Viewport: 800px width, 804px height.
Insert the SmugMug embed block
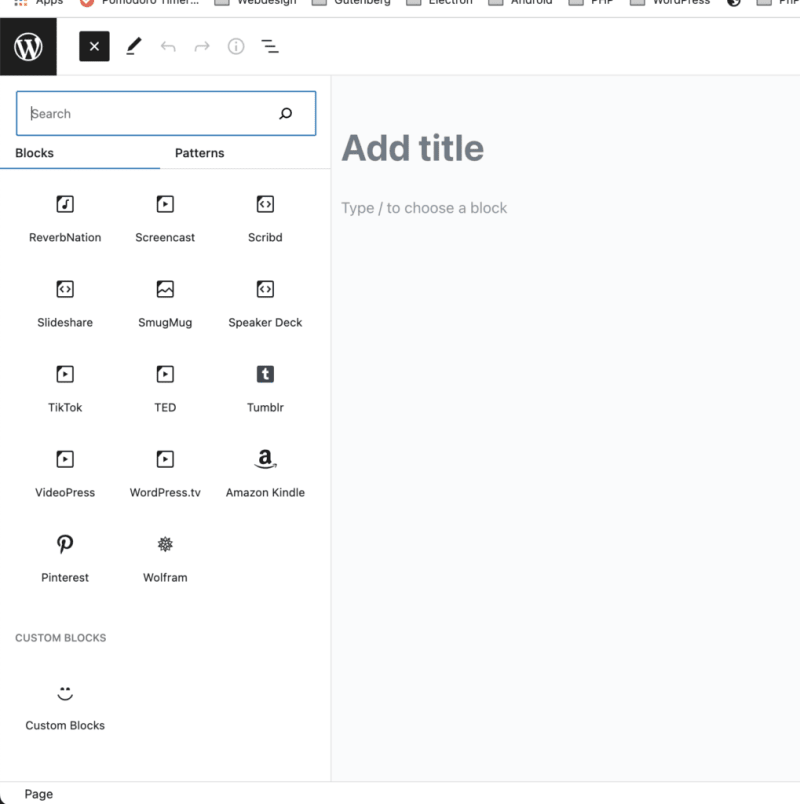pos(165,304)
